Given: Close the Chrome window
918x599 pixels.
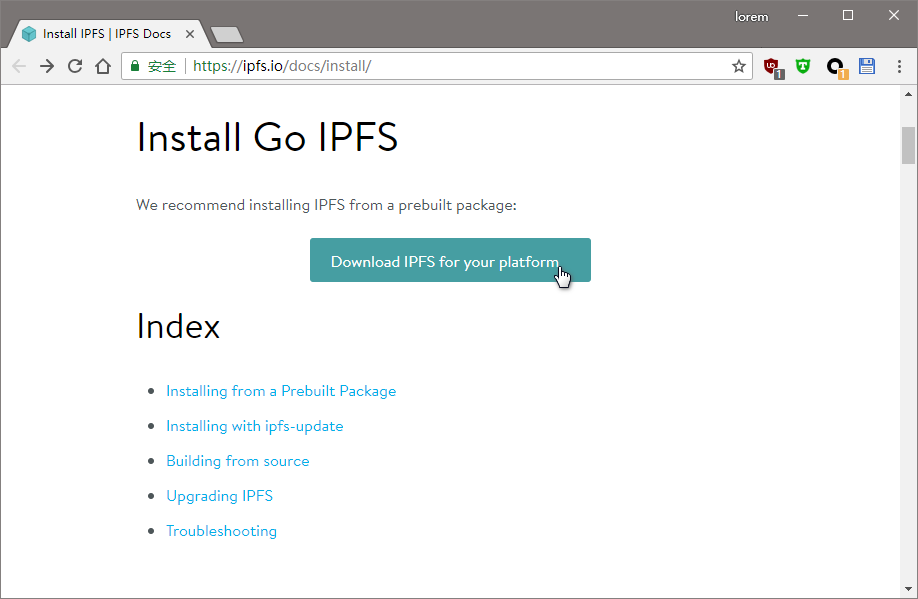Looking at the screenshot, I should tap(893, 16).
